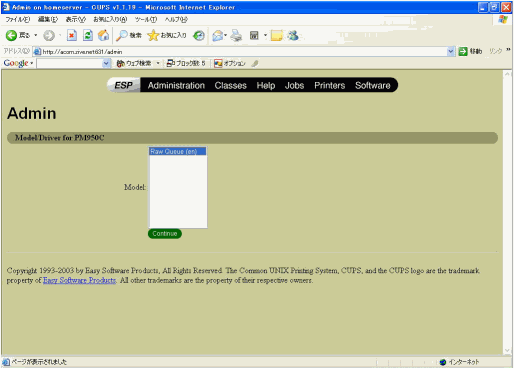Open the Administration tab in CUPS
This screenshot has height=368, width=514.
(x=176, y=85)
